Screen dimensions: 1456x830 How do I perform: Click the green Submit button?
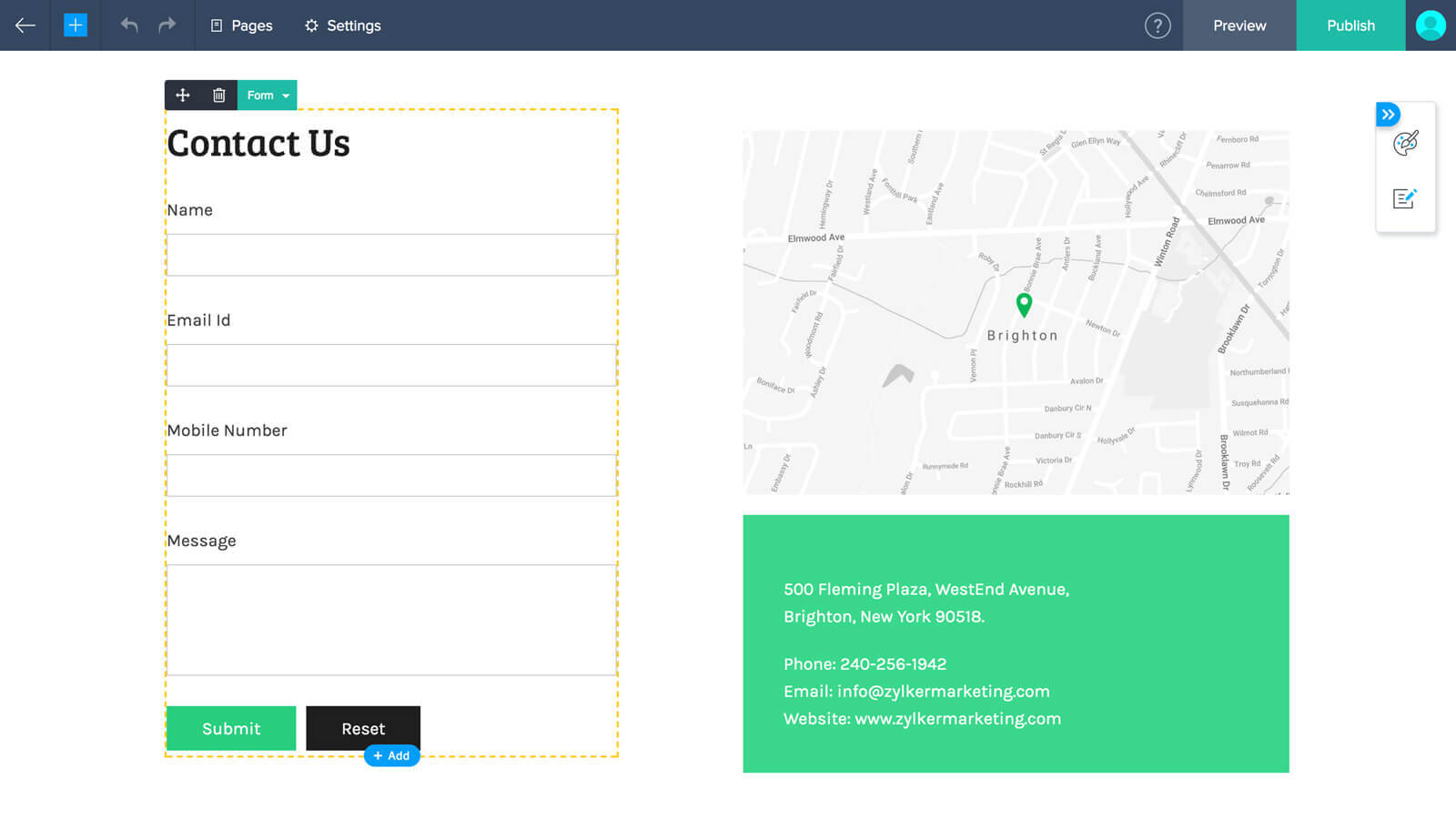pyautogui.click(x=231, y=728)
